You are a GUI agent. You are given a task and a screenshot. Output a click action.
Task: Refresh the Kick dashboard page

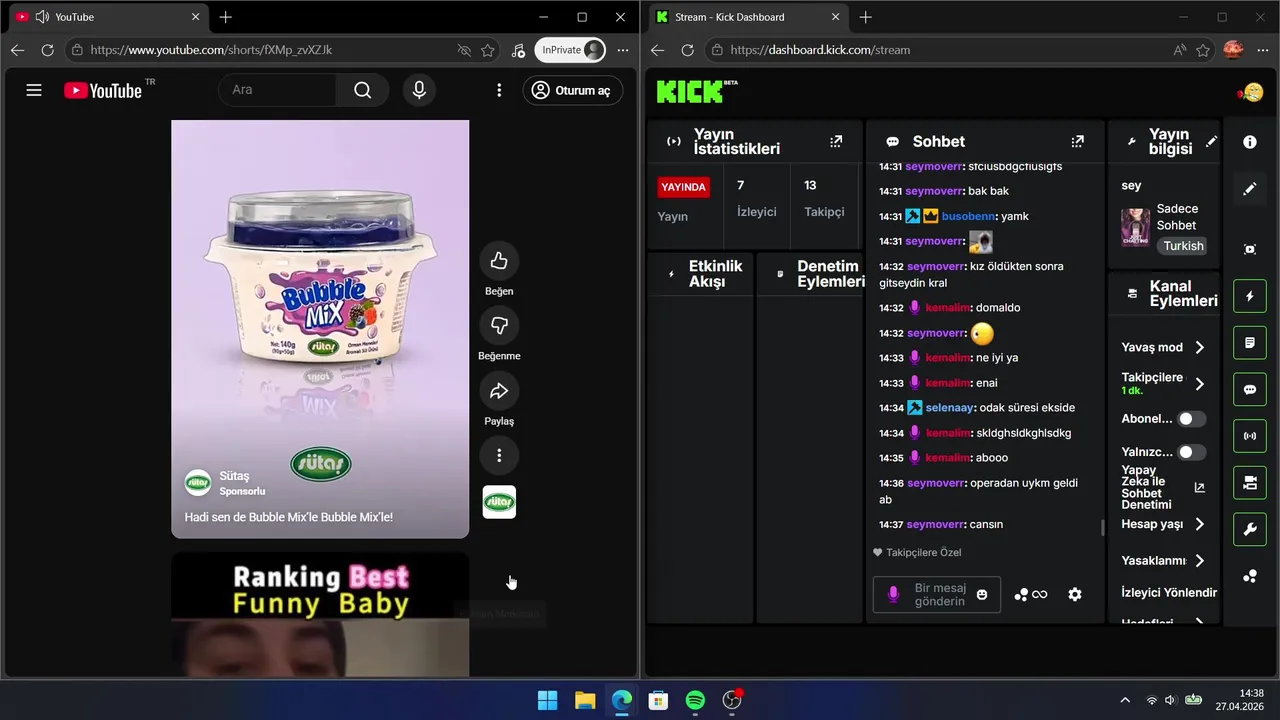point(687,50)
